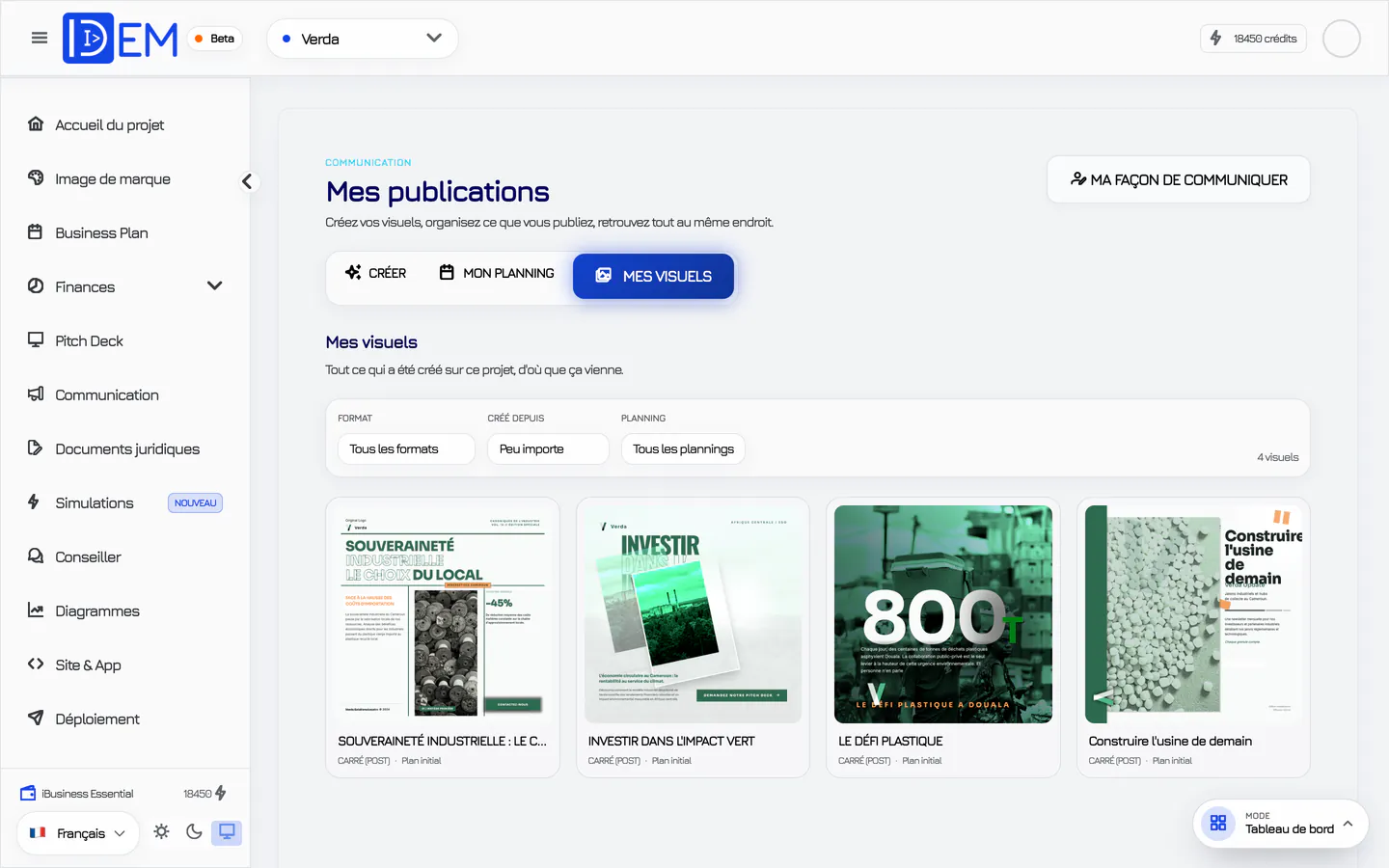Click the megaphone icon beside Communication
Screen dimensions: 1389x868
coord(36,393)
